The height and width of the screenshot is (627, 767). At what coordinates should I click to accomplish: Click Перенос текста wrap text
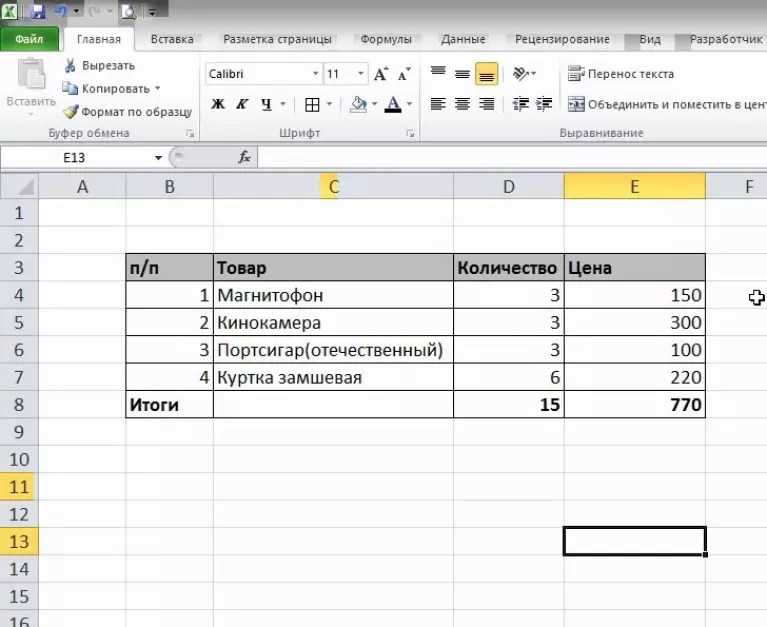point(621,74)
